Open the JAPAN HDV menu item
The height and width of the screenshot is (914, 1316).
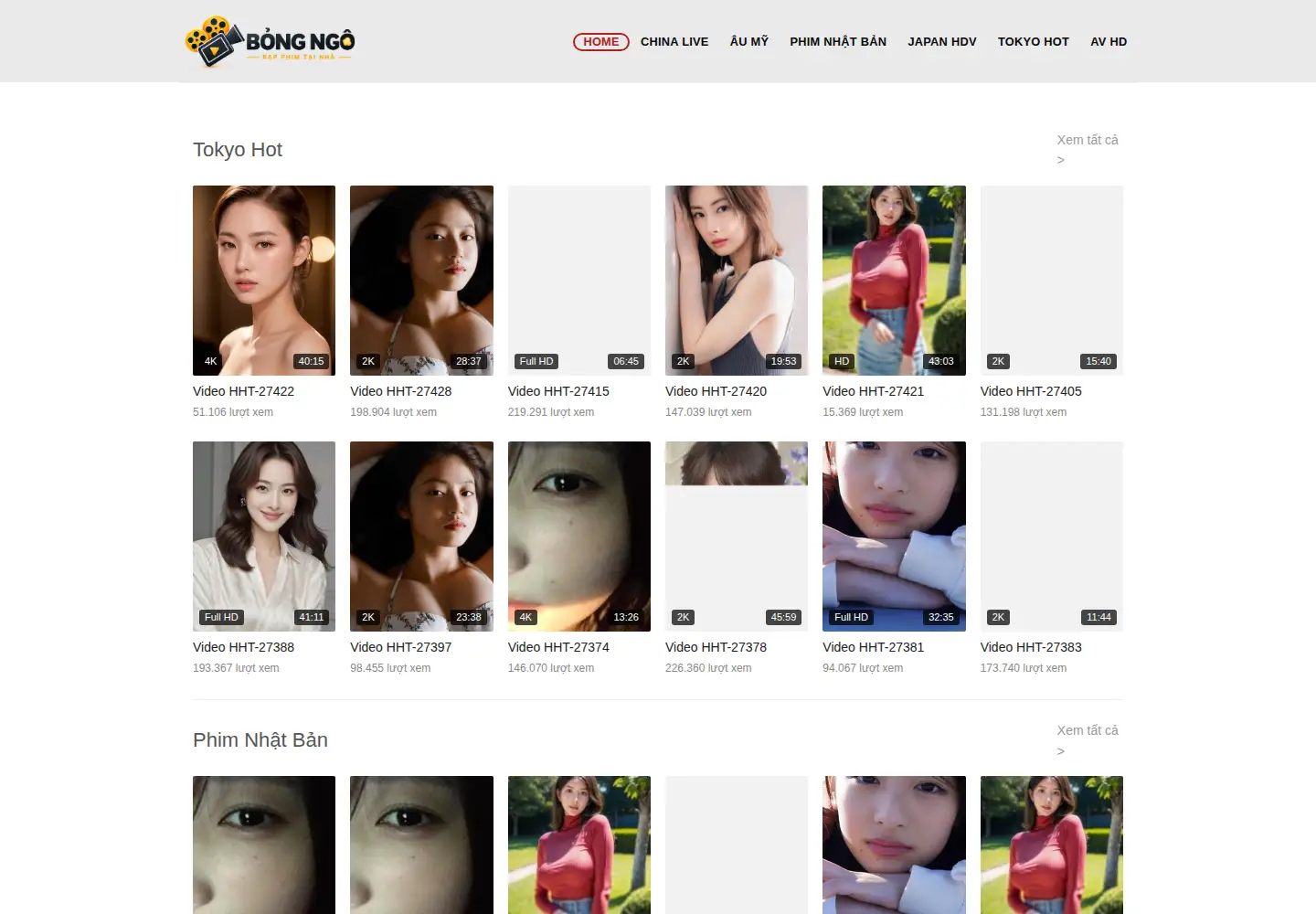942,42
